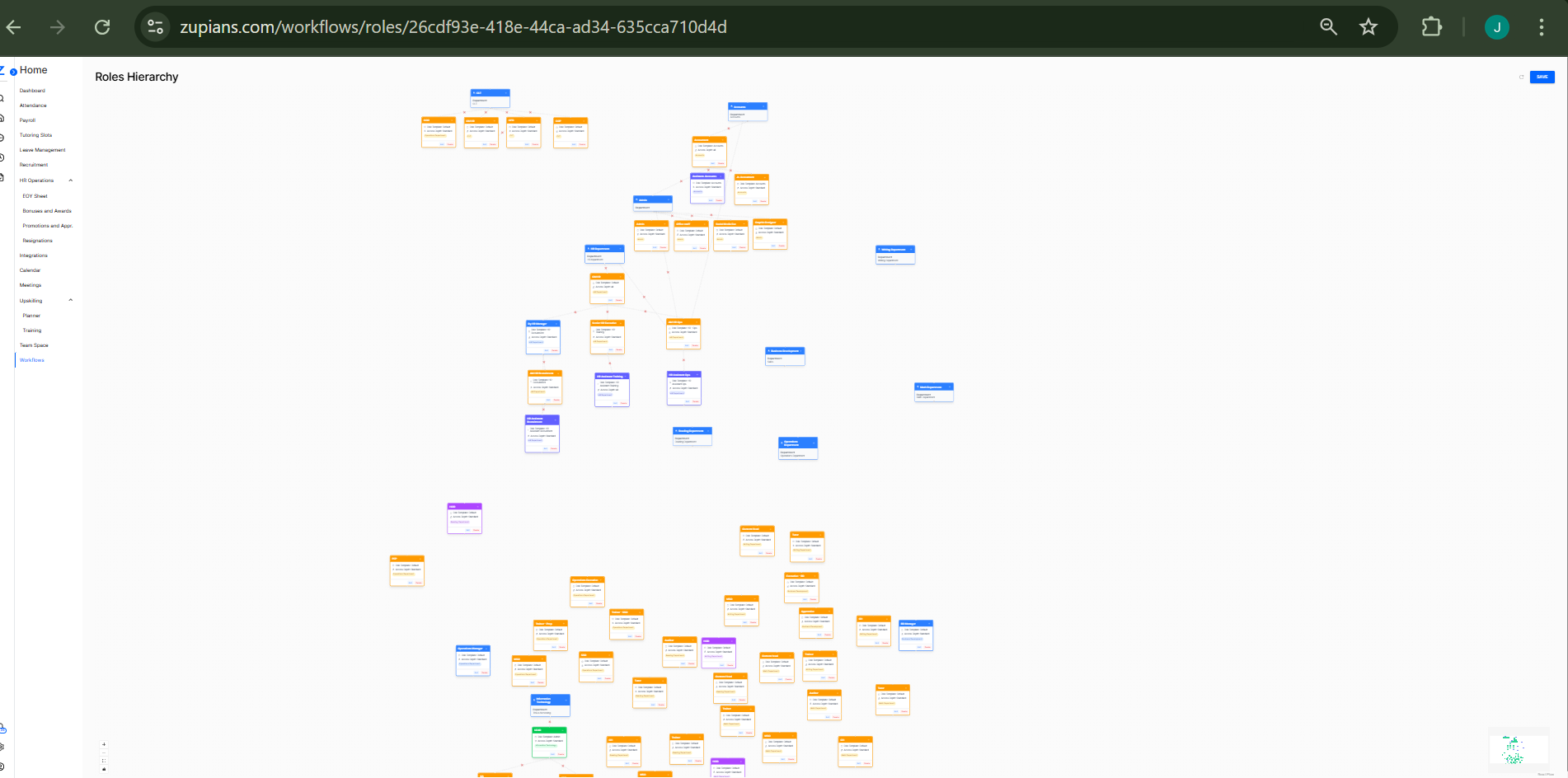Screen dimensions: 1568x778
Task: Click the clock icon in the collapsed left rail
Action: 3,157
